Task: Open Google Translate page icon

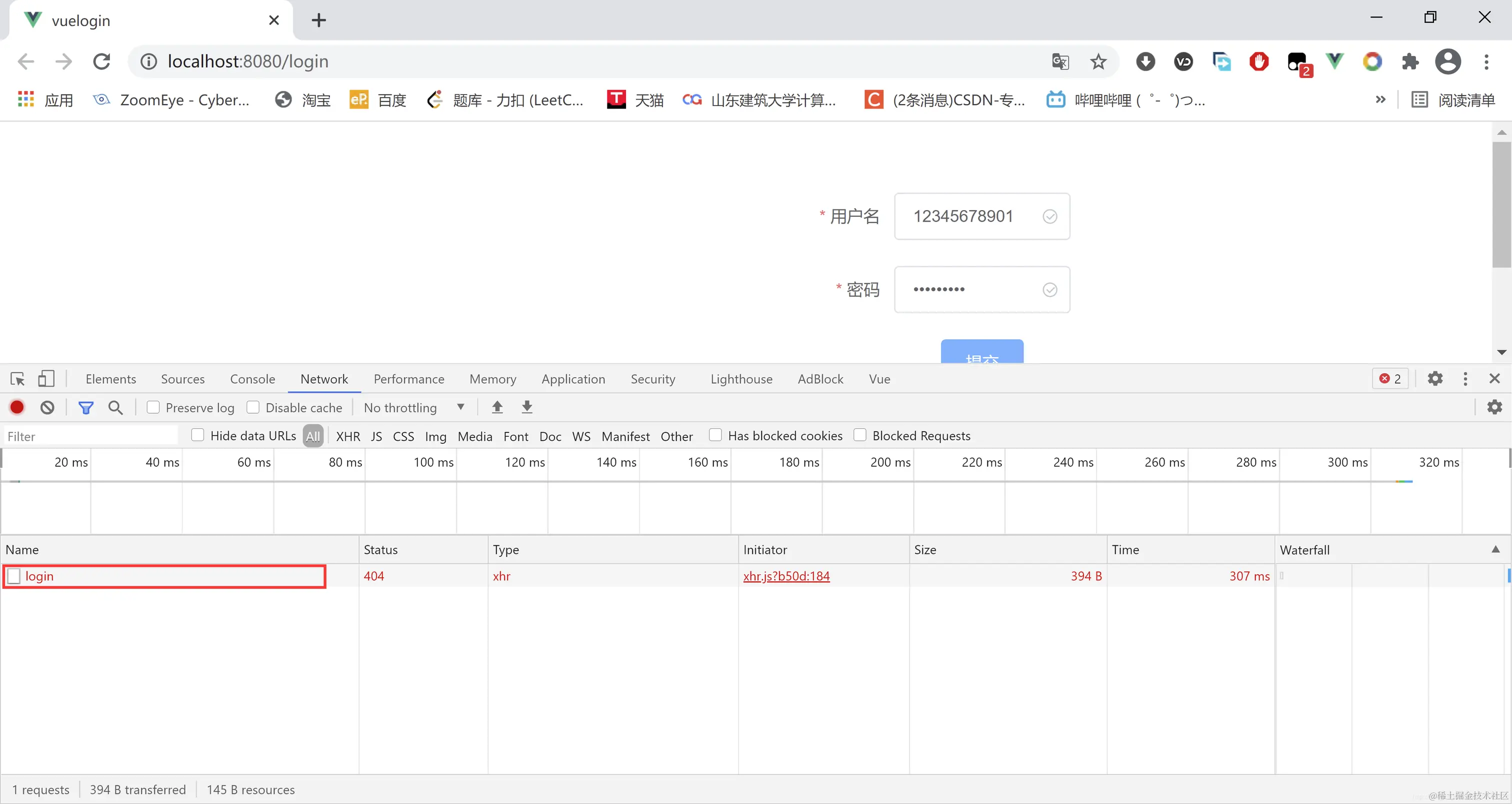Action: point(1060,61)
